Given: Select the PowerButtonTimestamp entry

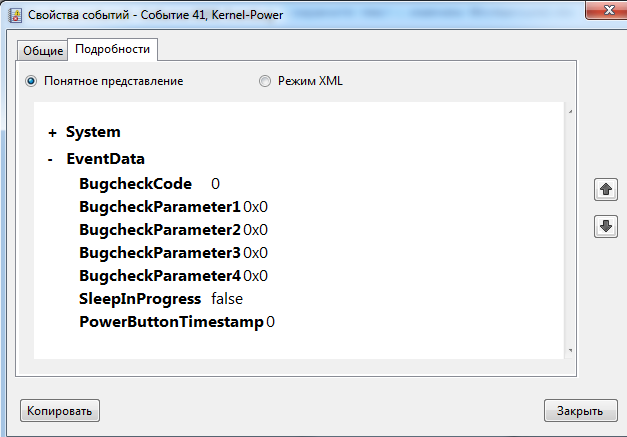Looking at the screenshot, I should click(x=171, y=322).
